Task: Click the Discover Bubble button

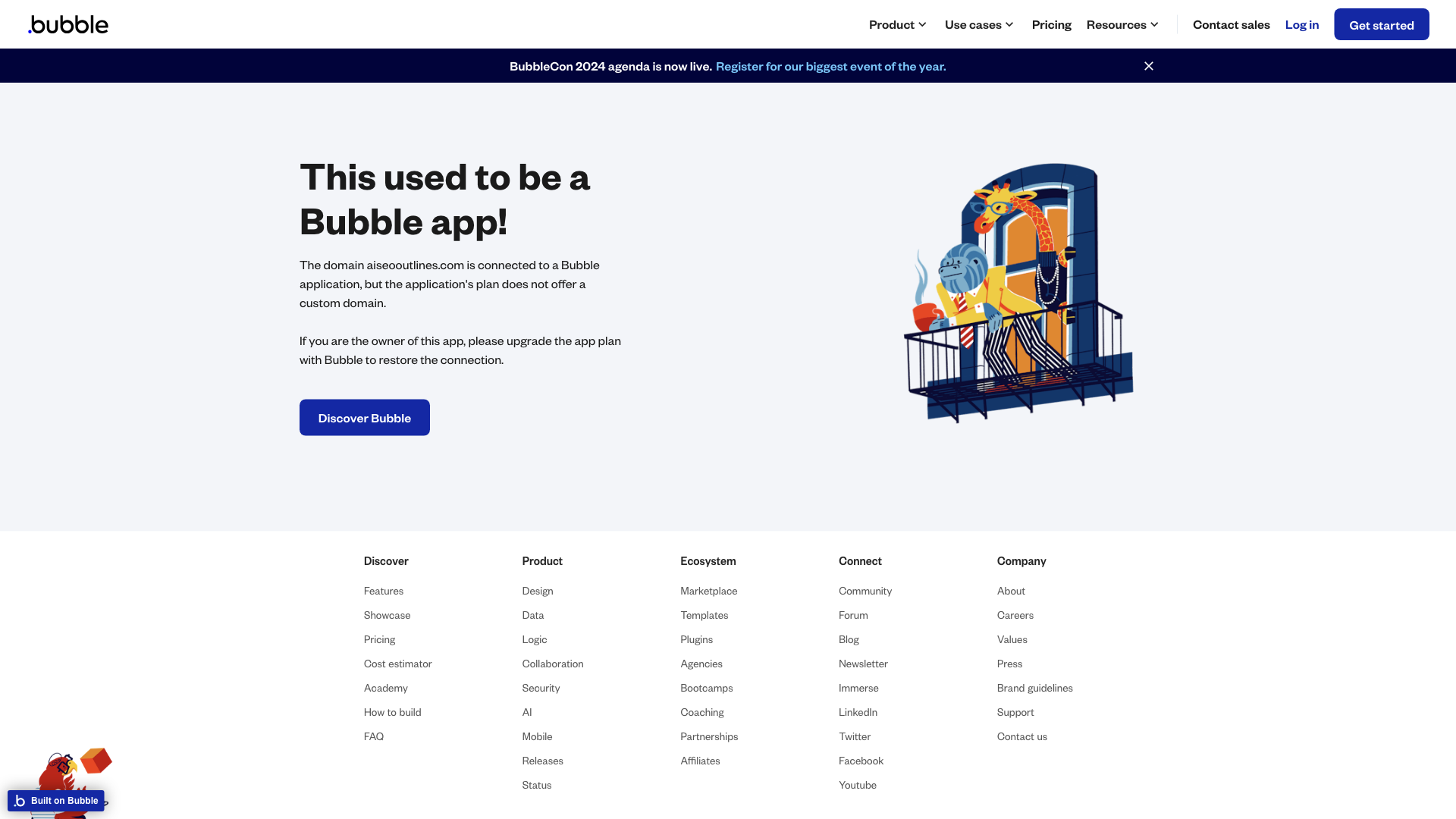Action: (364, 417)
